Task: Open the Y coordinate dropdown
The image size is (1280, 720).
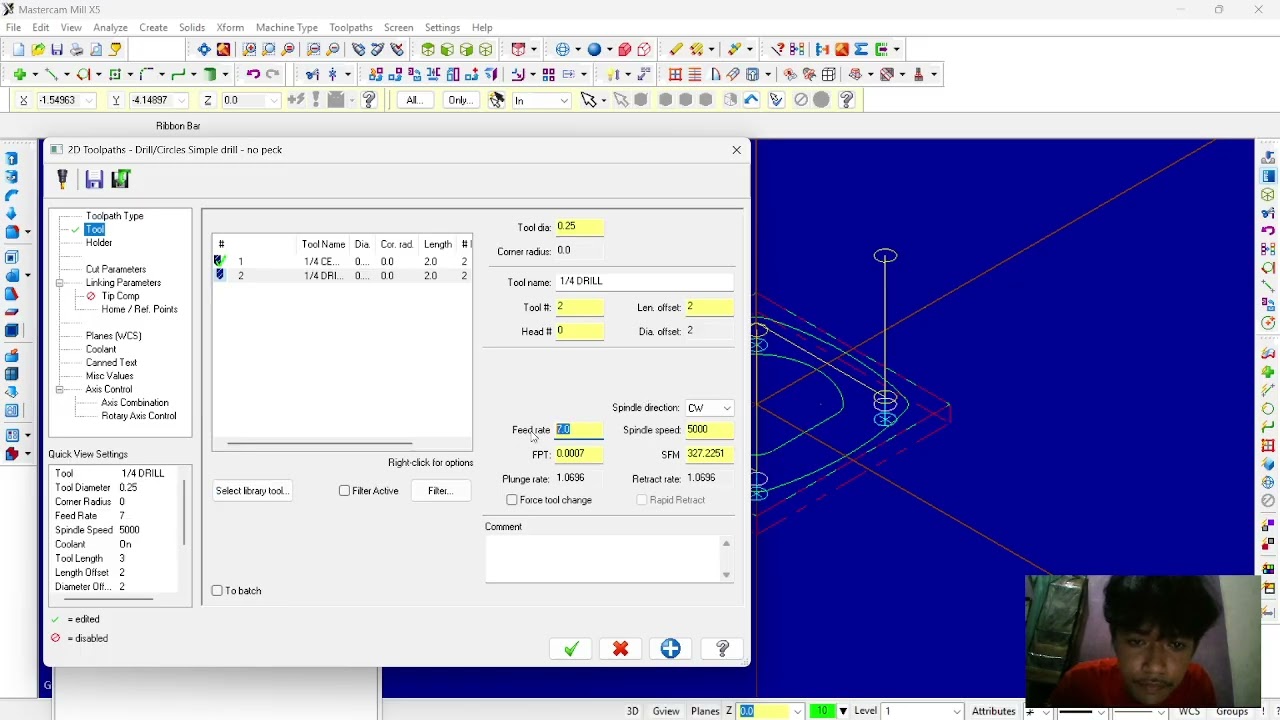Action: (x=182, y=100)
